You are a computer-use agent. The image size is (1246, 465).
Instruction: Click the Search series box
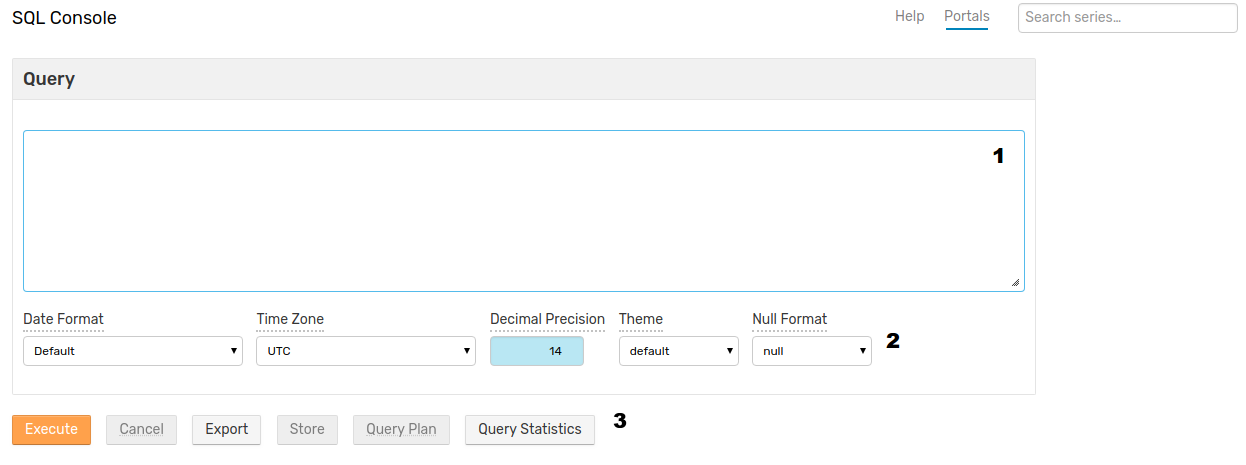1128,17
